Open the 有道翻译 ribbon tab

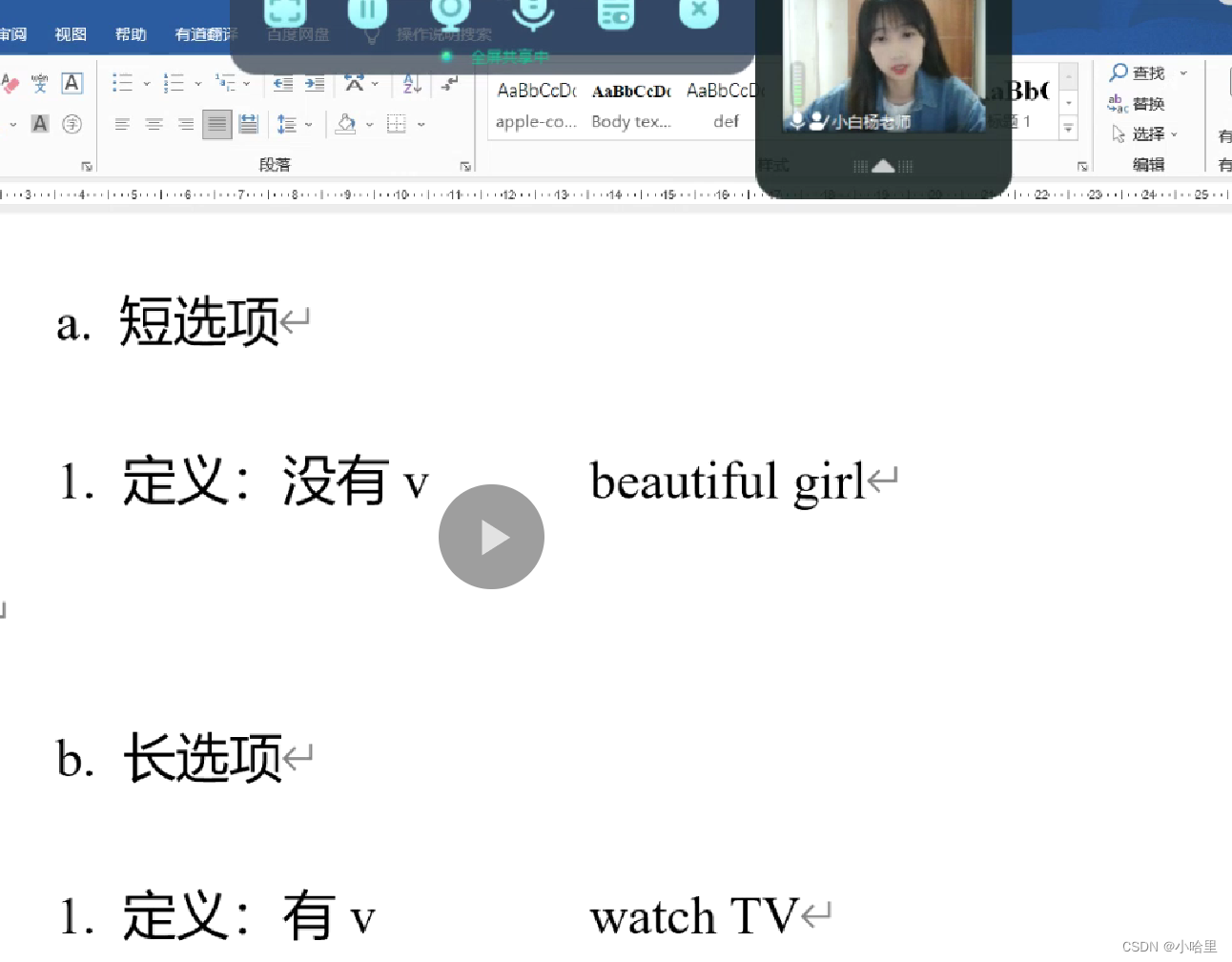click(x=205, y=34)
